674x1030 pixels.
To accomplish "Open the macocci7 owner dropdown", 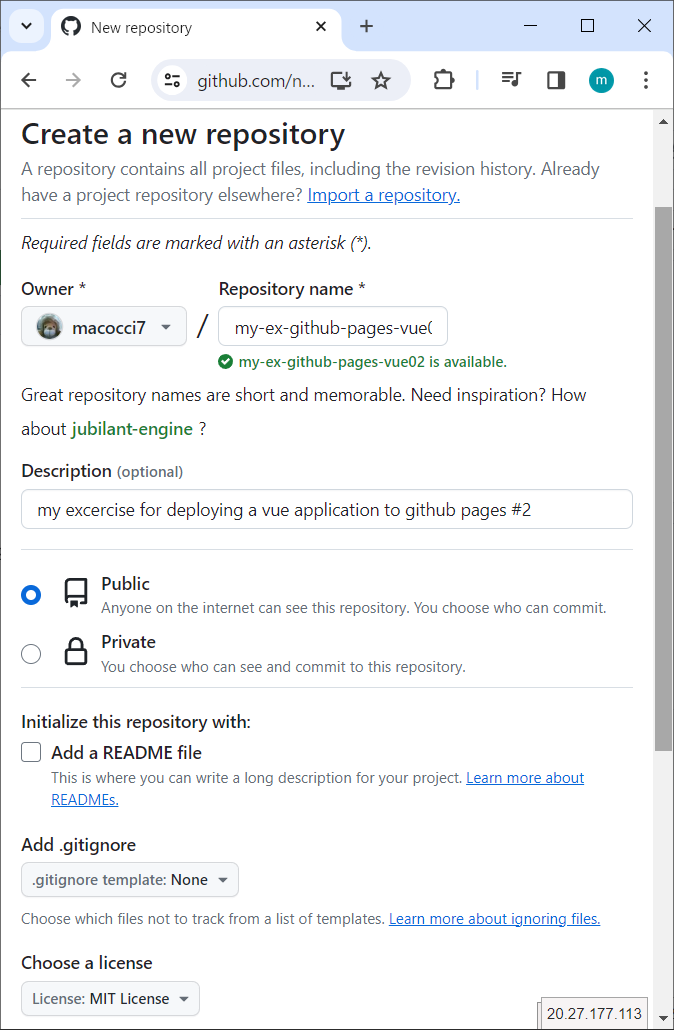I will [x=103, y=326].
